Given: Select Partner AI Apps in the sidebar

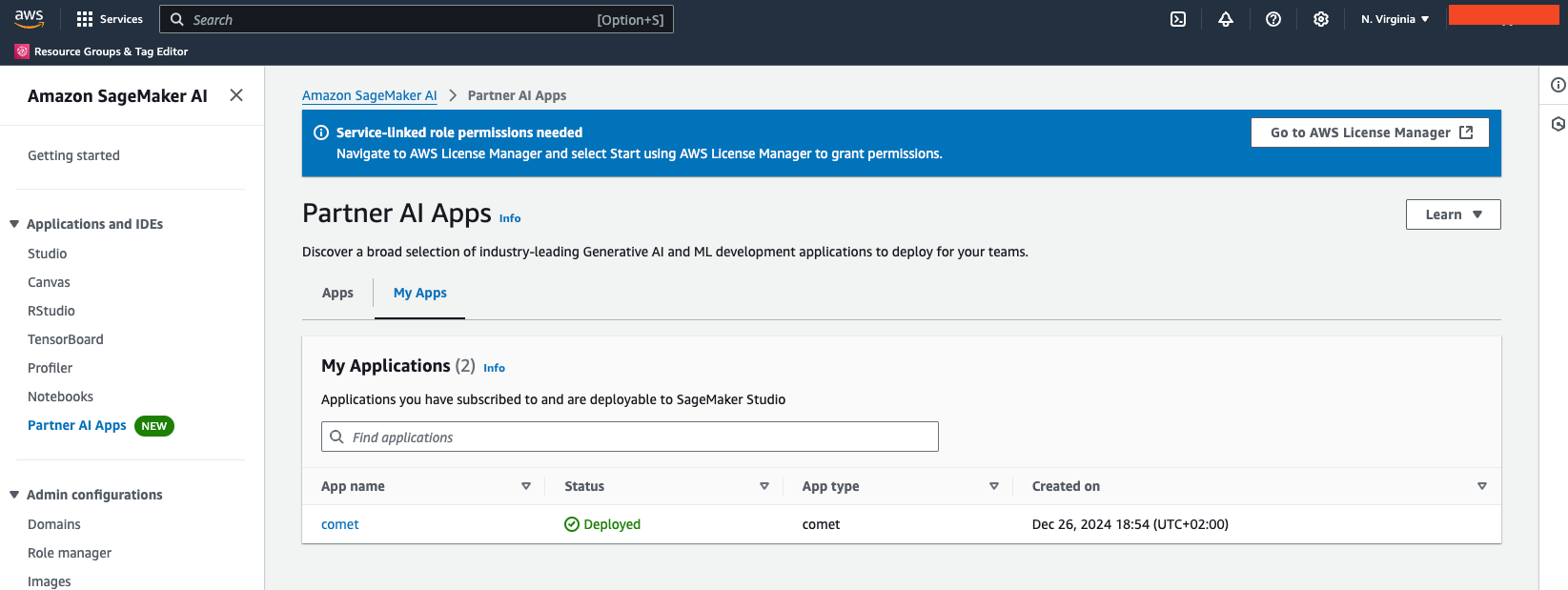Looking at the screenshot, I should [77, 425].
